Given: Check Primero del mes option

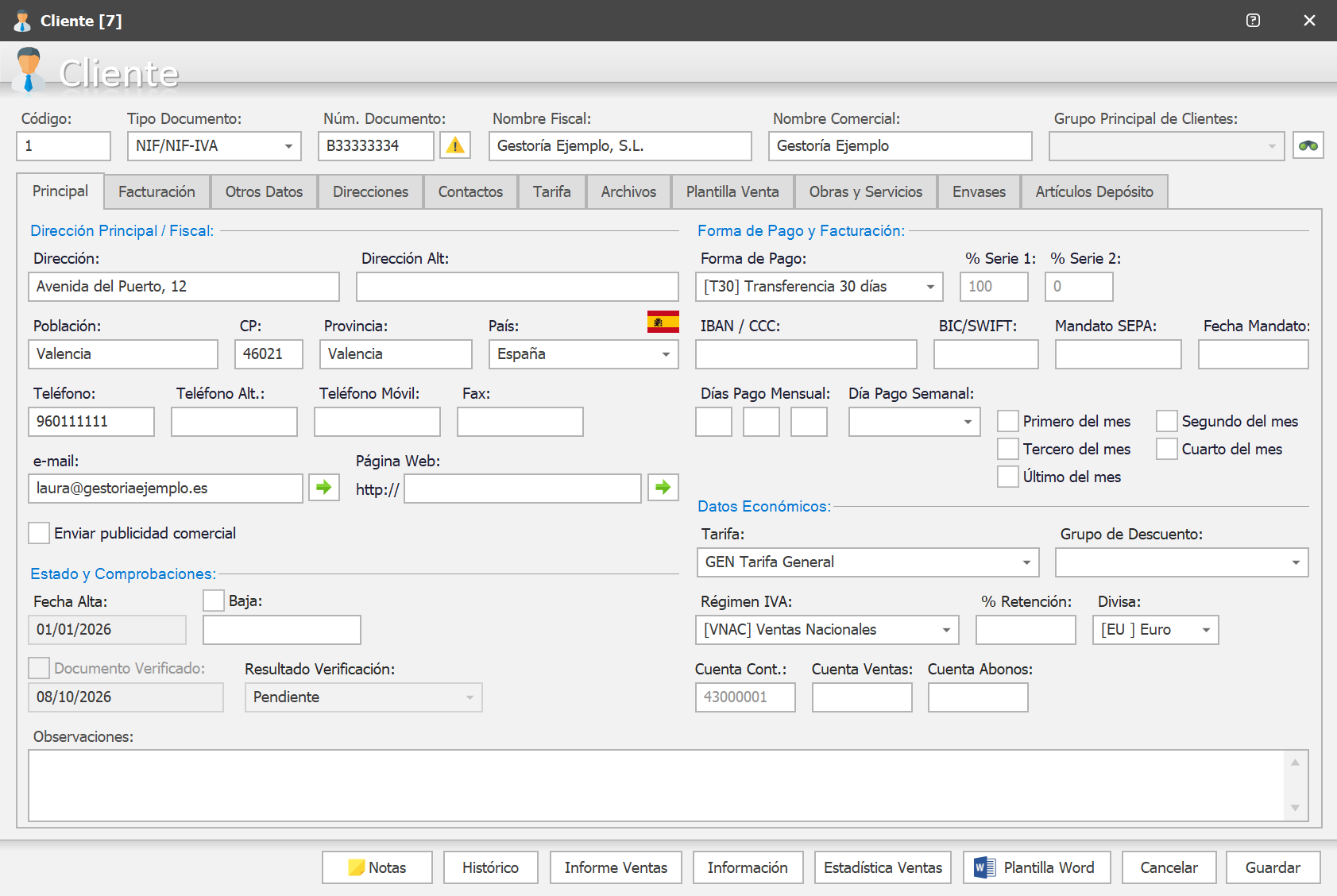Looking at the screenshot, I should pyautogui.click(x=1008, y=421).
